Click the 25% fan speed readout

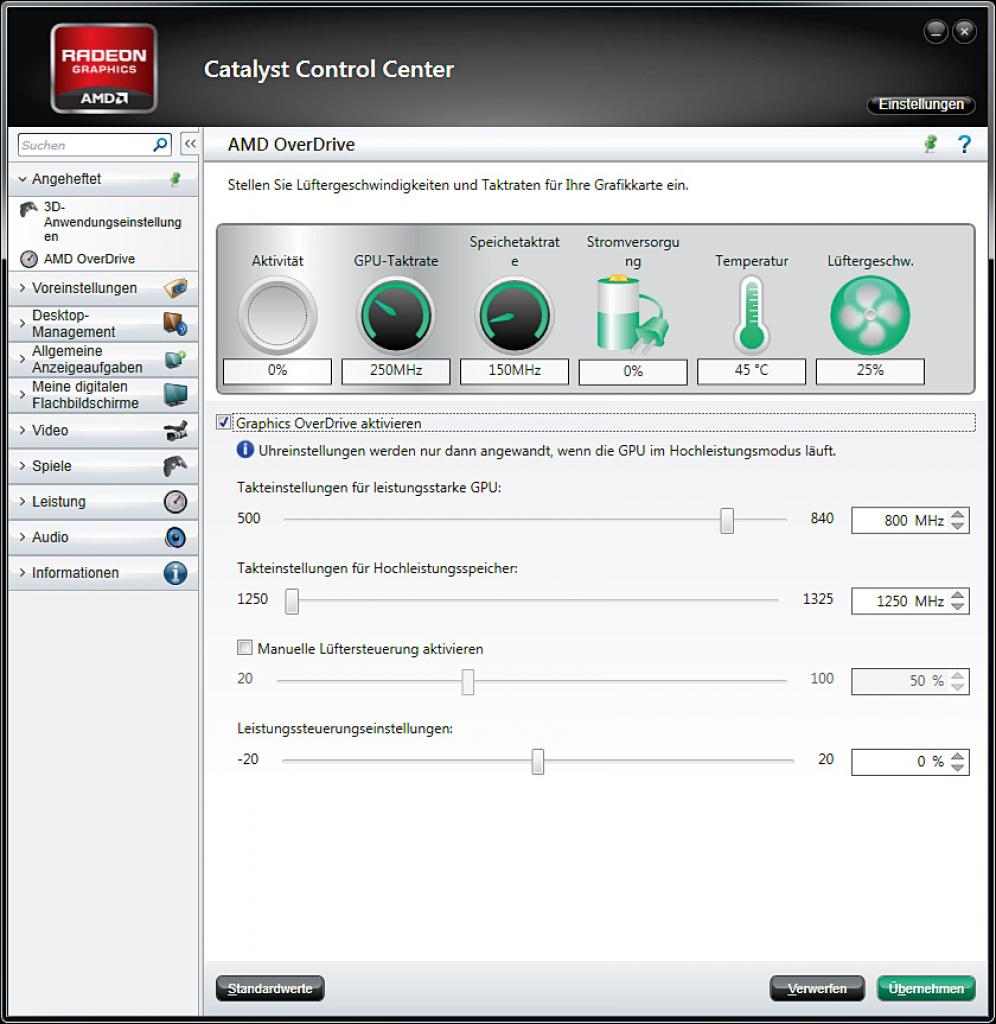(x=870, y=371)
